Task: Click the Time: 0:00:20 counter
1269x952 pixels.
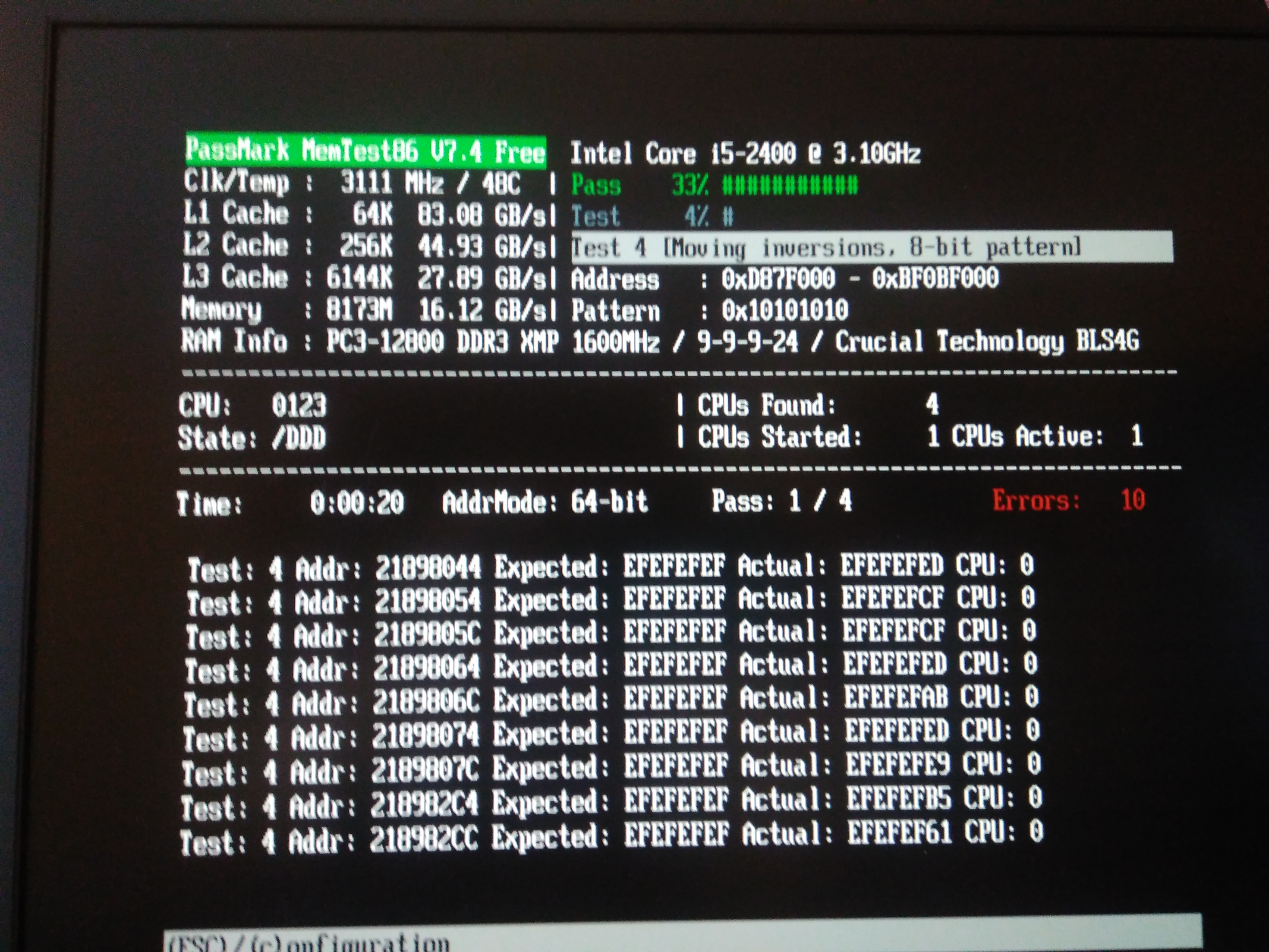Action: (291, 503)
